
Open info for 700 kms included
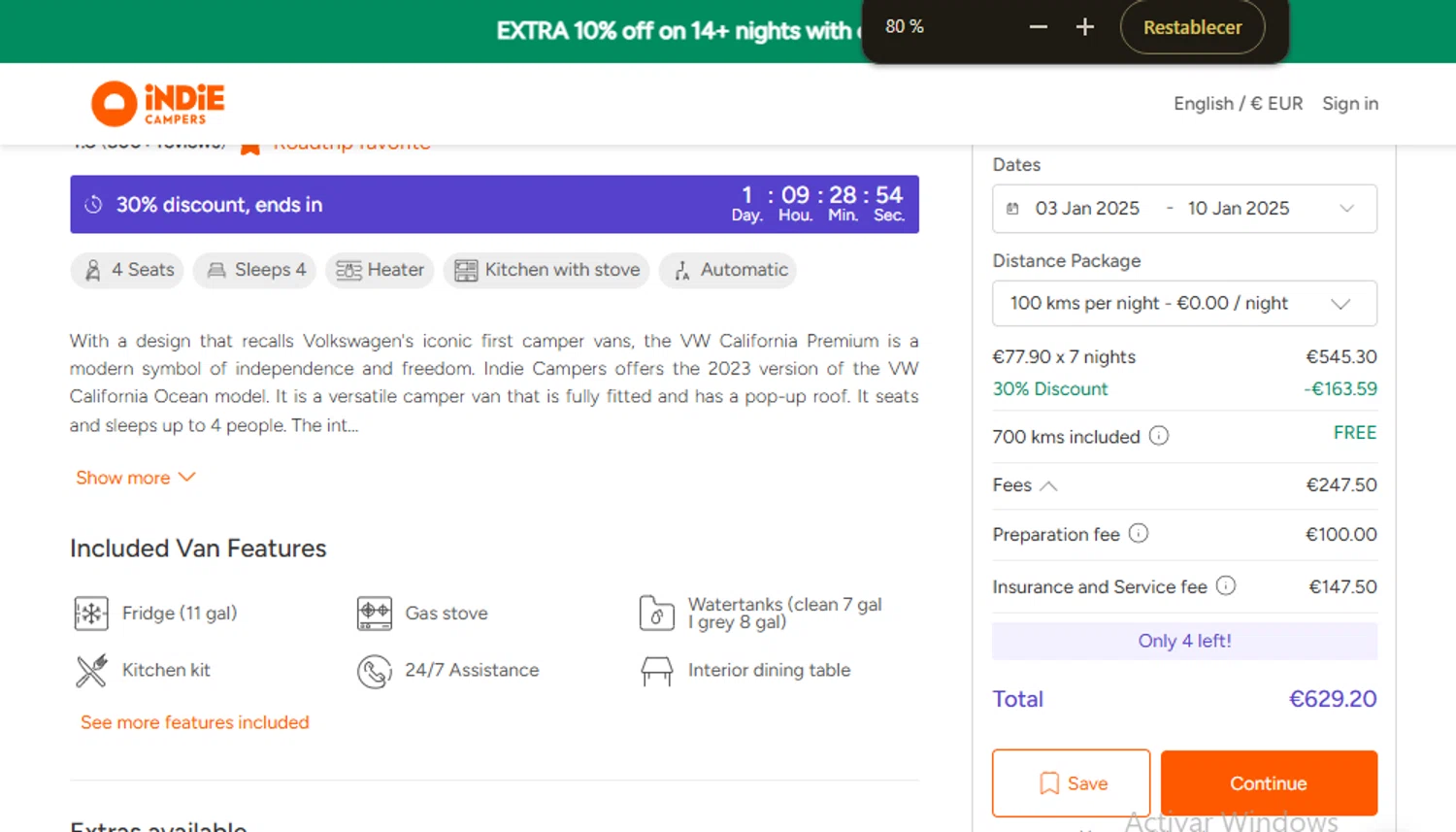click(x=1159, y=436)
